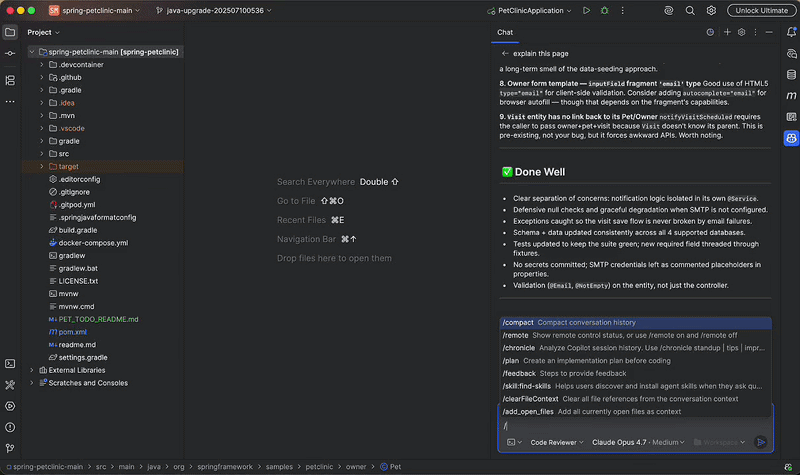Screen dimensions: 800x475
Task: Open the chat mode selector dropdown
Action: coord(514,442)
